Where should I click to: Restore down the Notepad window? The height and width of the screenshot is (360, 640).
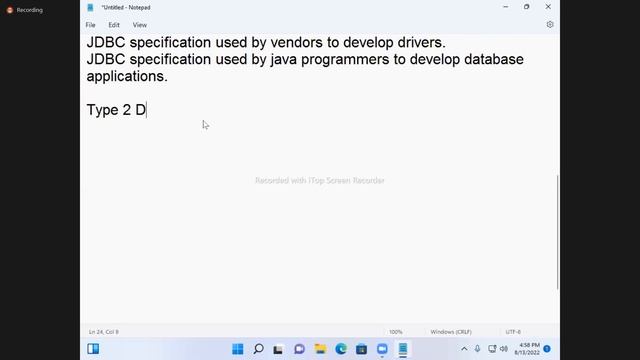tap(527, 7)
